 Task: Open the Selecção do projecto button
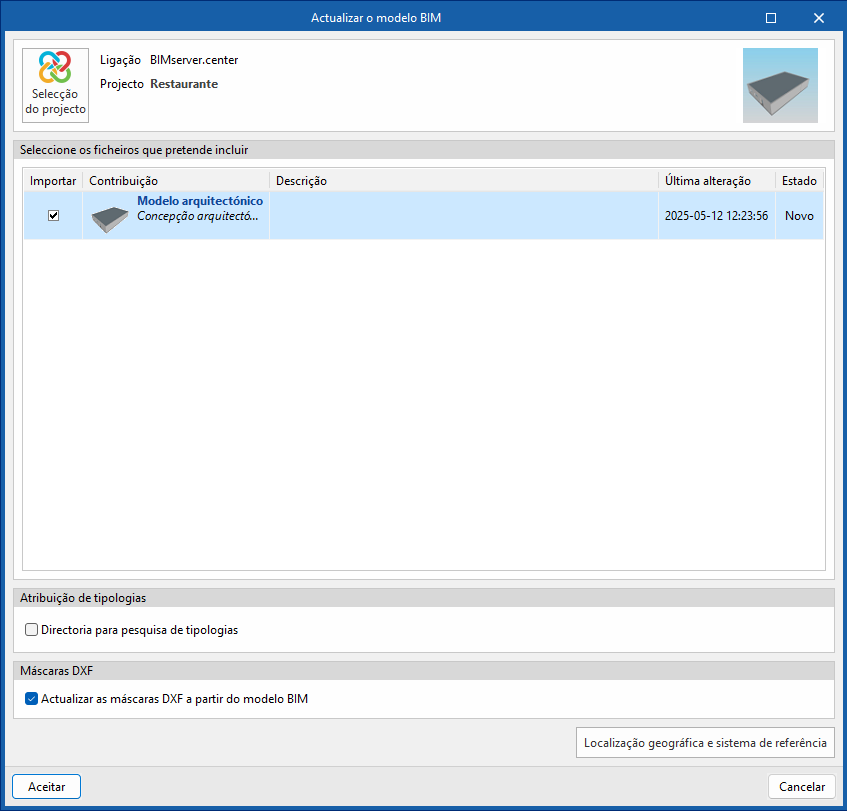click(55, 85)
